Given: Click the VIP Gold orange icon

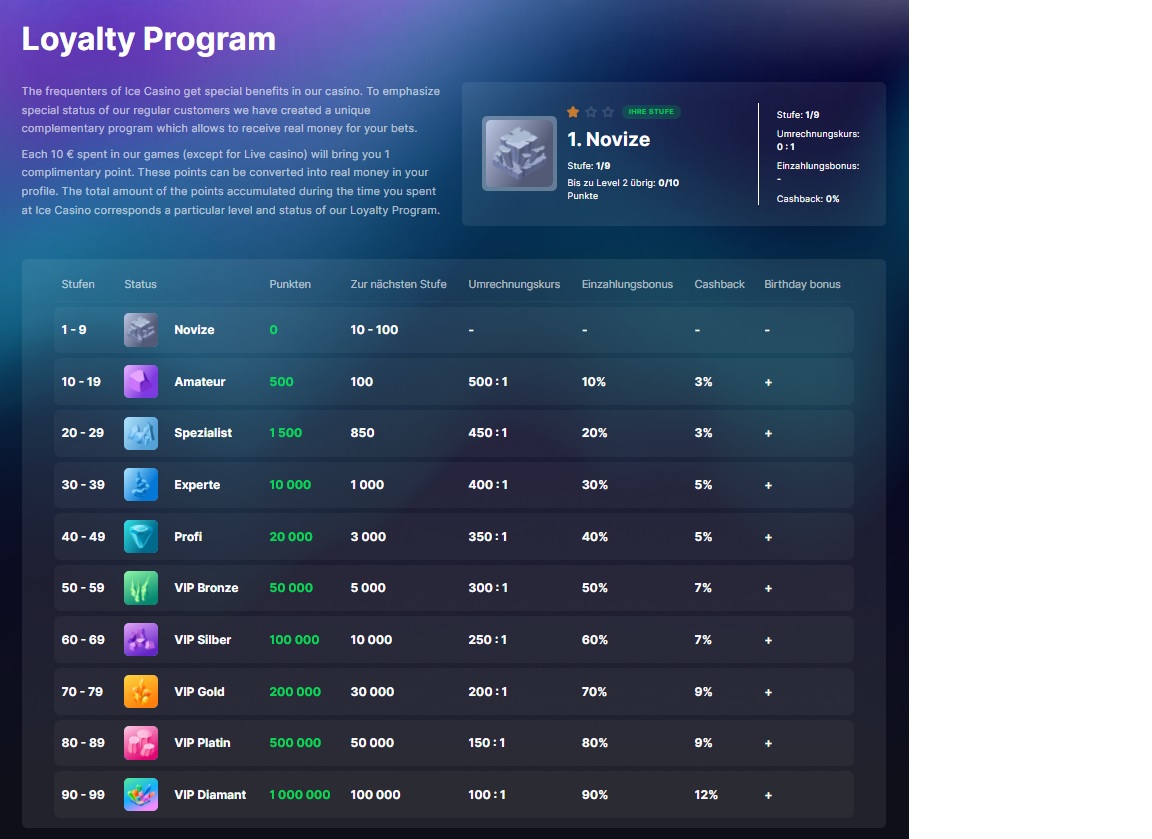Looking at the screenshot, I should click(140, 691).
